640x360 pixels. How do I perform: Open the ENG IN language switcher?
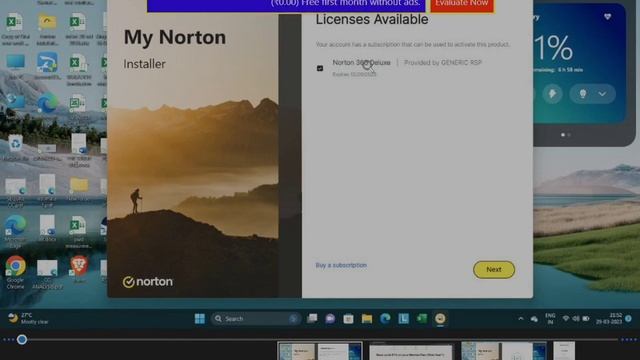click(x=550, y=319)
